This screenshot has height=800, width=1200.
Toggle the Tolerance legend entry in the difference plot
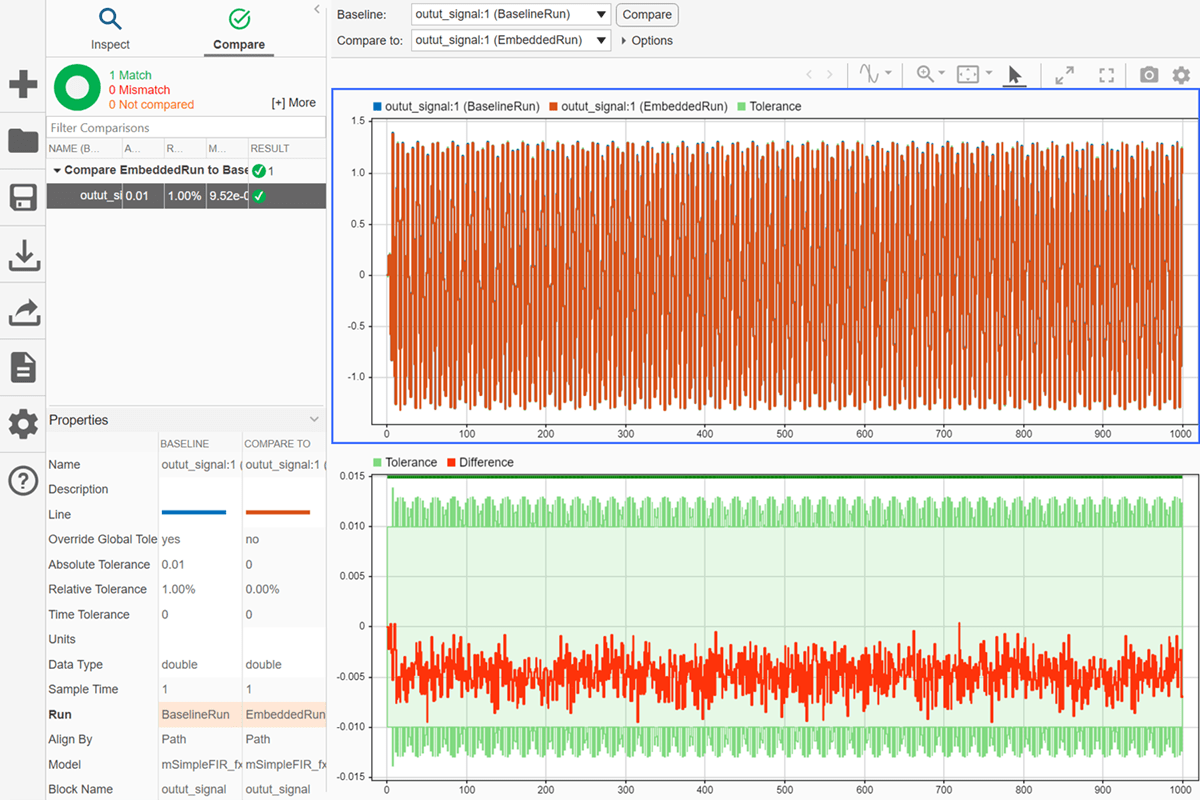tap(405, 462)
